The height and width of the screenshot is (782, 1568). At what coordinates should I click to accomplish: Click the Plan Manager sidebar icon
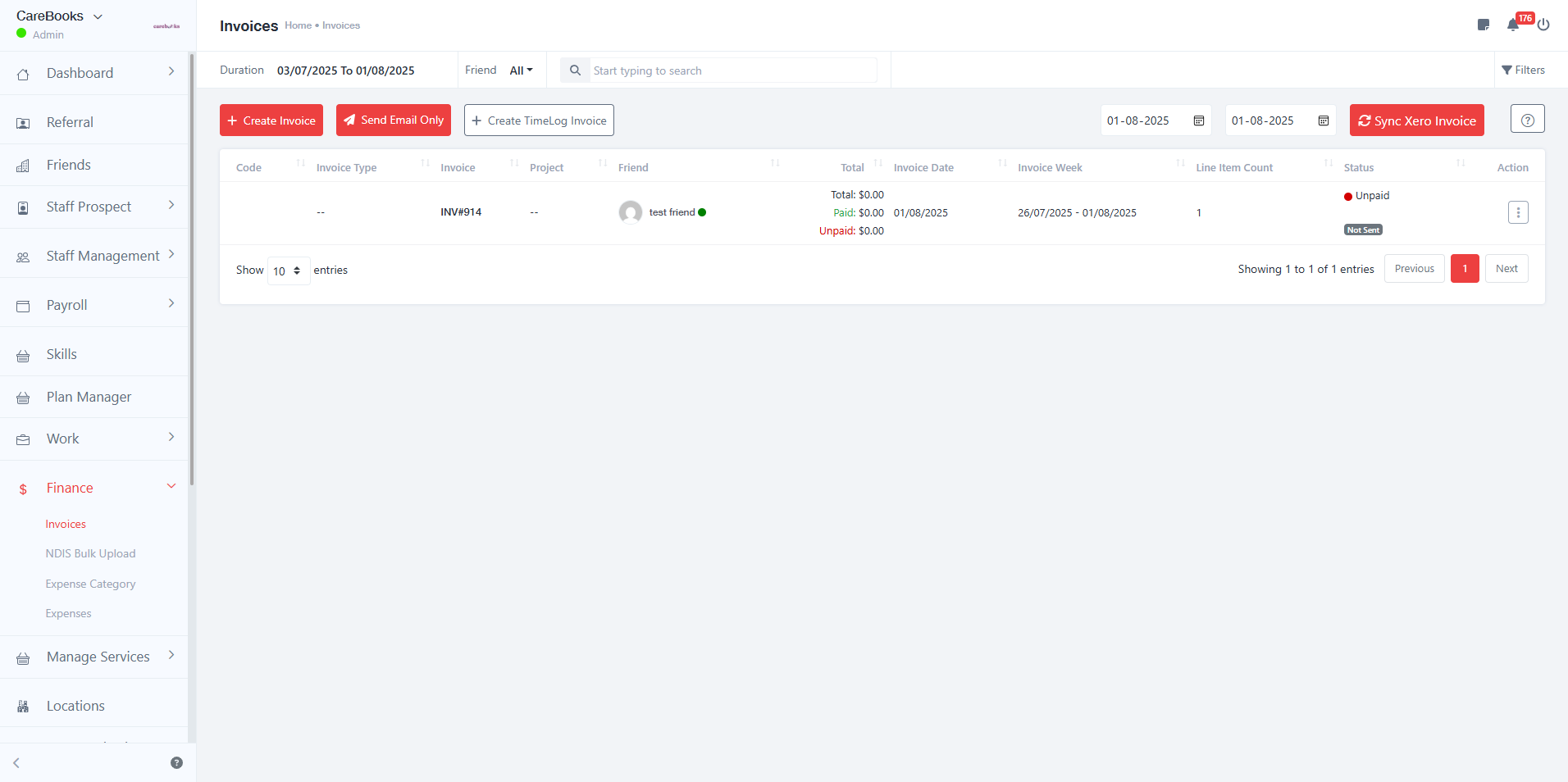click(x=23, y=398)
